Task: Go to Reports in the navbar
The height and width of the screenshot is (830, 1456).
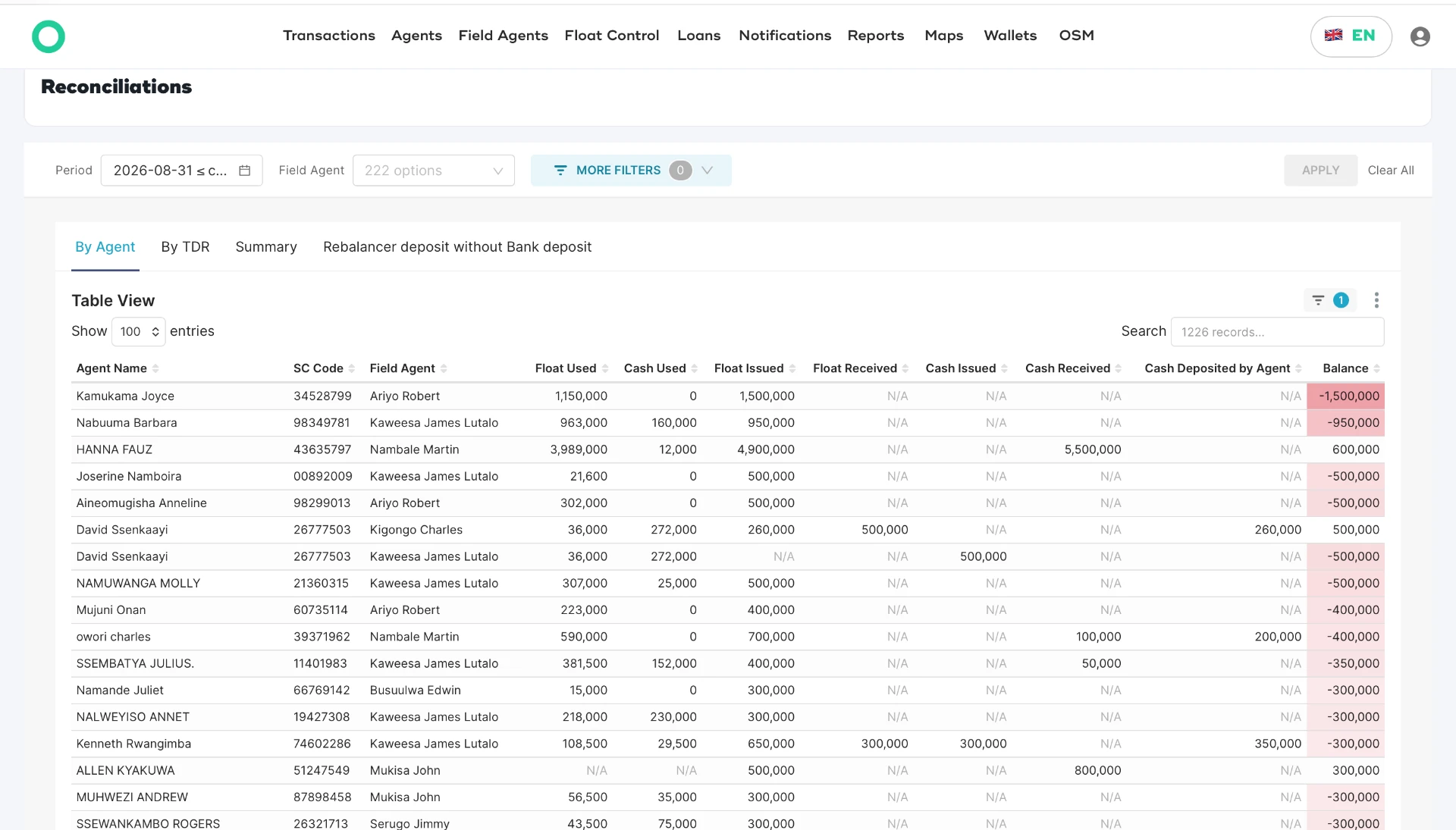Action: pyautogui.click(x=876, y=36)
